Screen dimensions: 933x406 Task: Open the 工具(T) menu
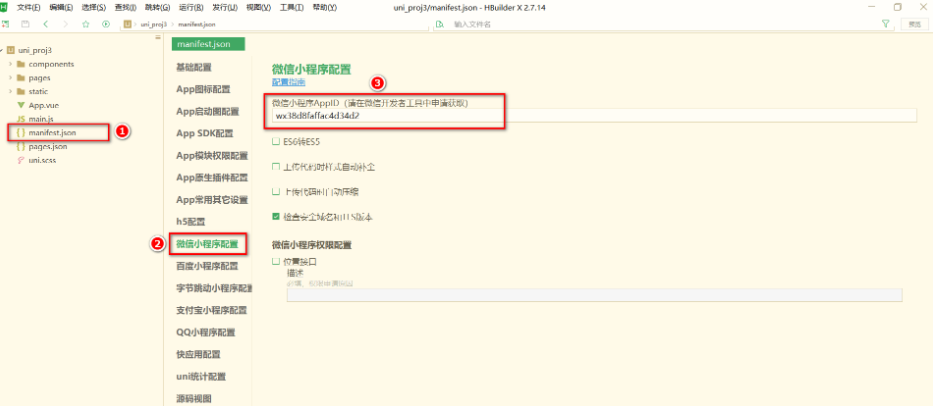(x=292, y=8)
